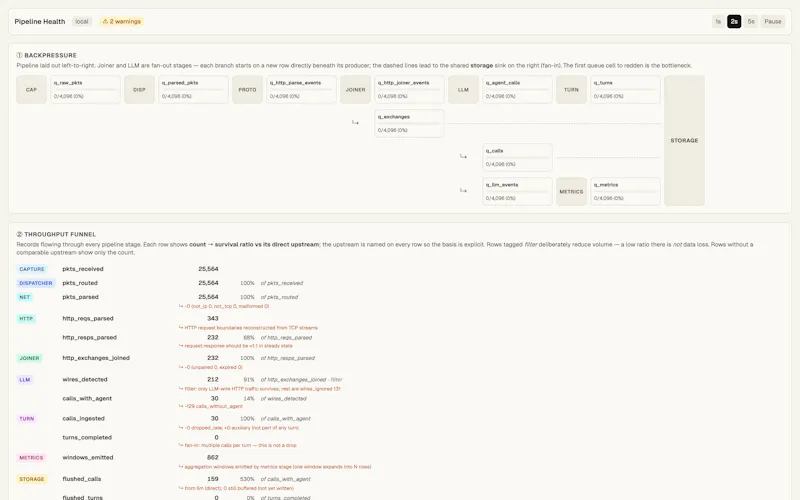Click the HTTP stage tag
The width and height of the screenshot is (800, 500).
coord(26,319)
